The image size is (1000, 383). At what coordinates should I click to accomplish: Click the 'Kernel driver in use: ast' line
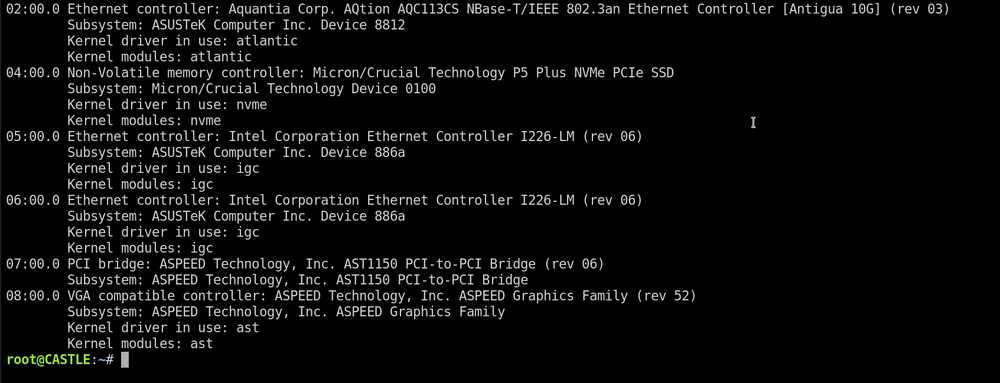point(163,328)
